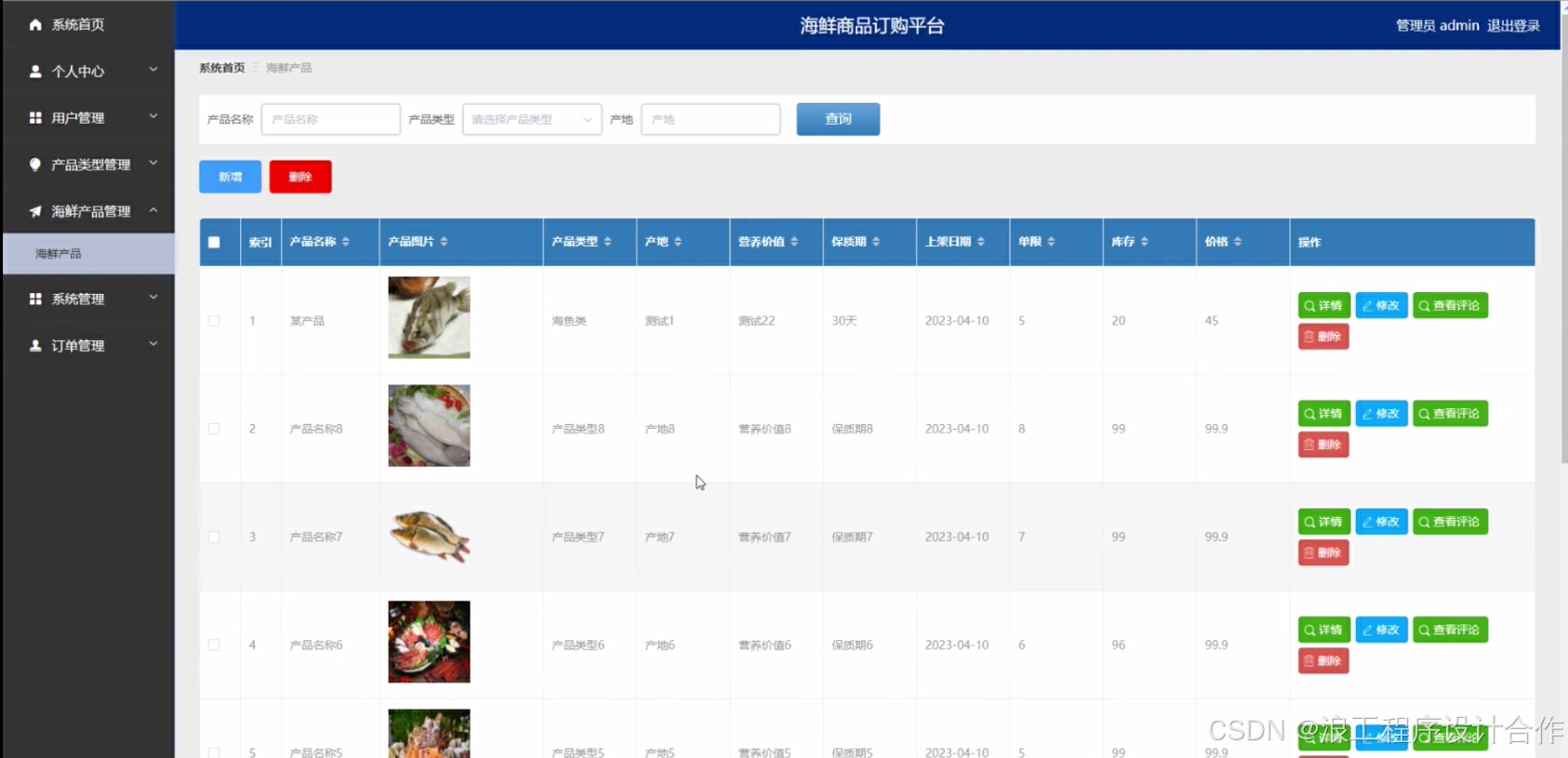This screenshot has height=758, width=1568.
Task: Click 查看评论 for row 某产品
Action: click(x=1450, y=305)
